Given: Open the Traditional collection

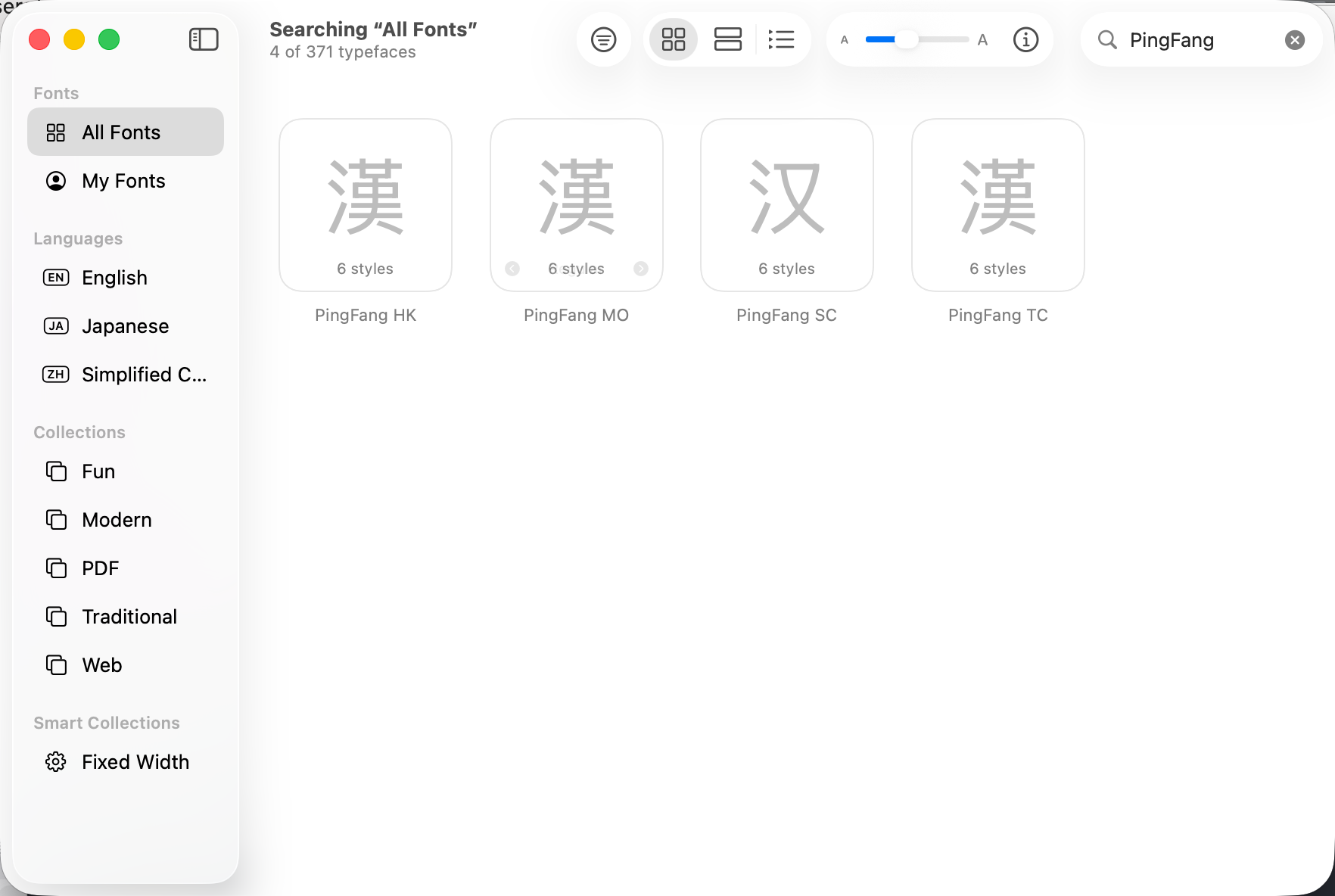Looking at the screenshot, I should 126,616.
